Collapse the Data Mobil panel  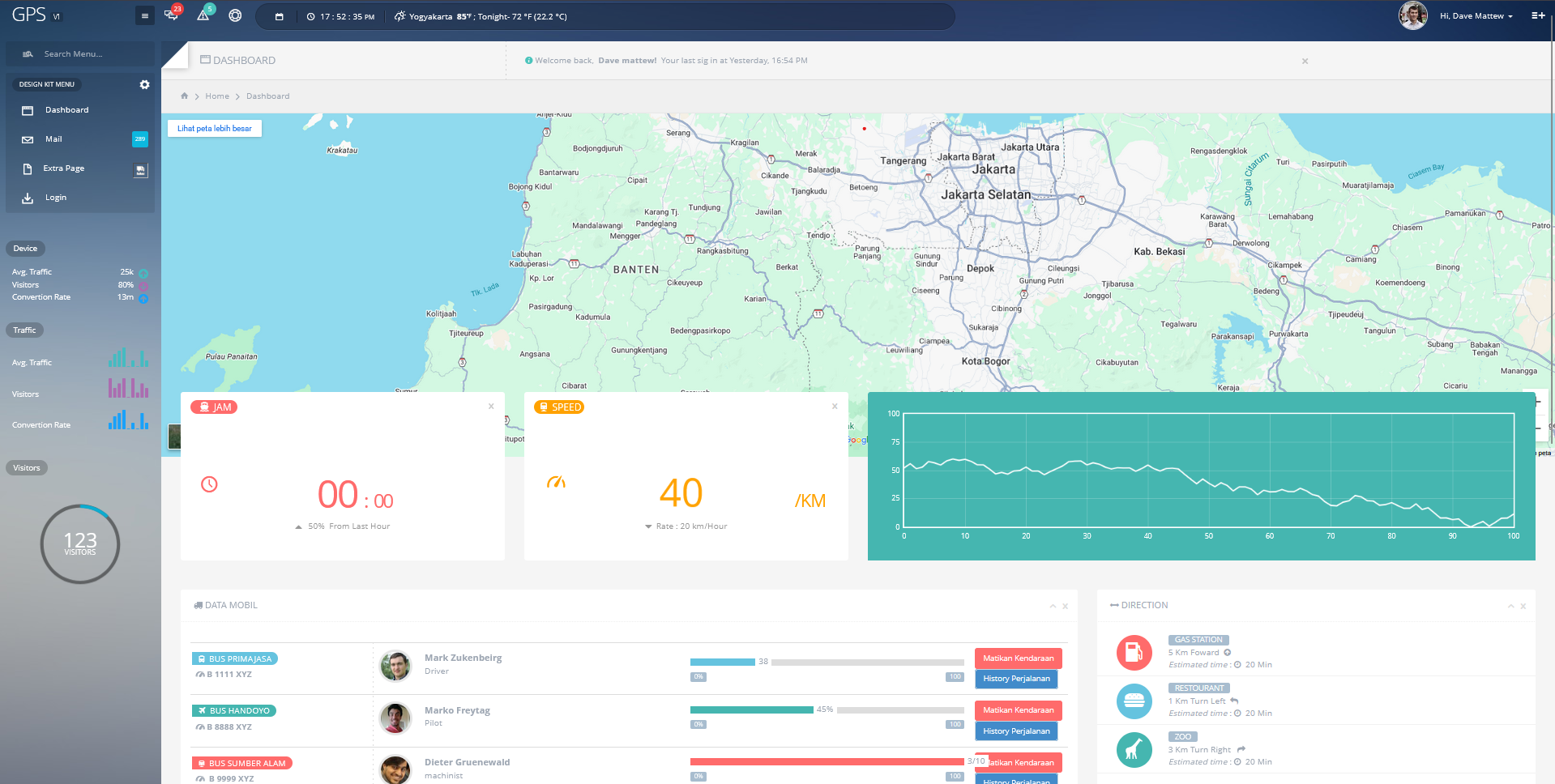pos(1053,606)
